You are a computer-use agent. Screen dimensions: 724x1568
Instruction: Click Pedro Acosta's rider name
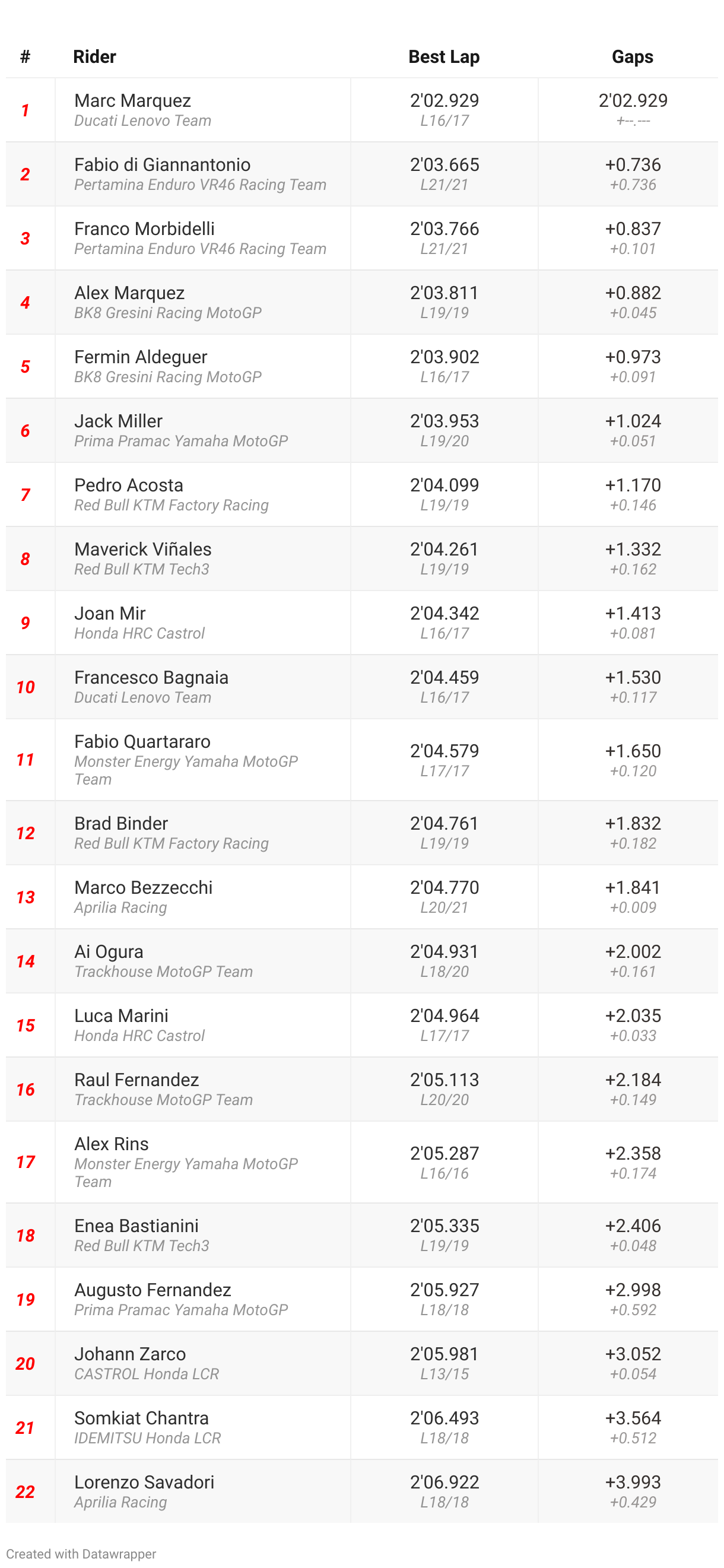(128, 485)
